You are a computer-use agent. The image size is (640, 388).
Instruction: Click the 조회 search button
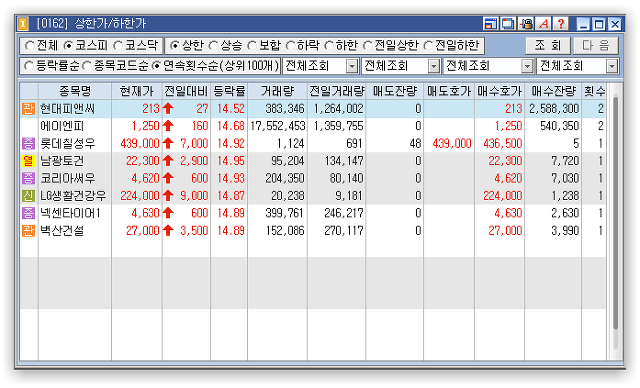pos(548,45)
